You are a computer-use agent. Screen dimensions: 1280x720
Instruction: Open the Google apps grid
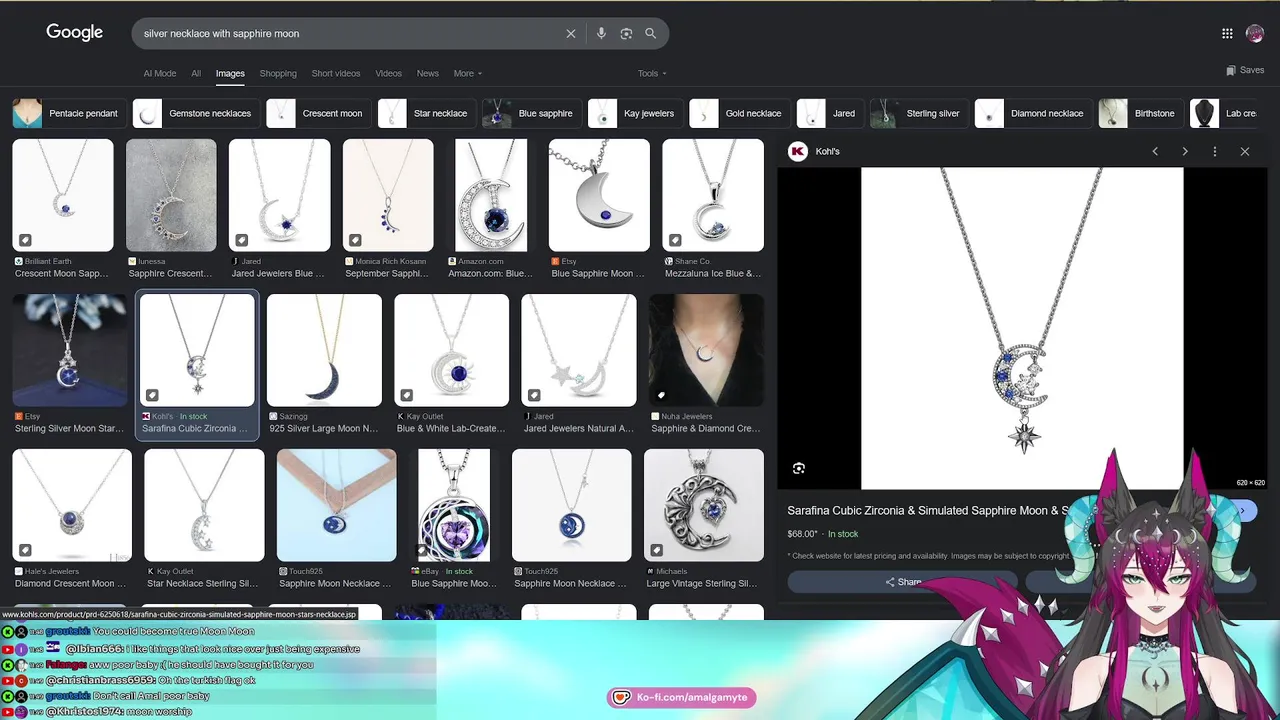(1227, 33)
